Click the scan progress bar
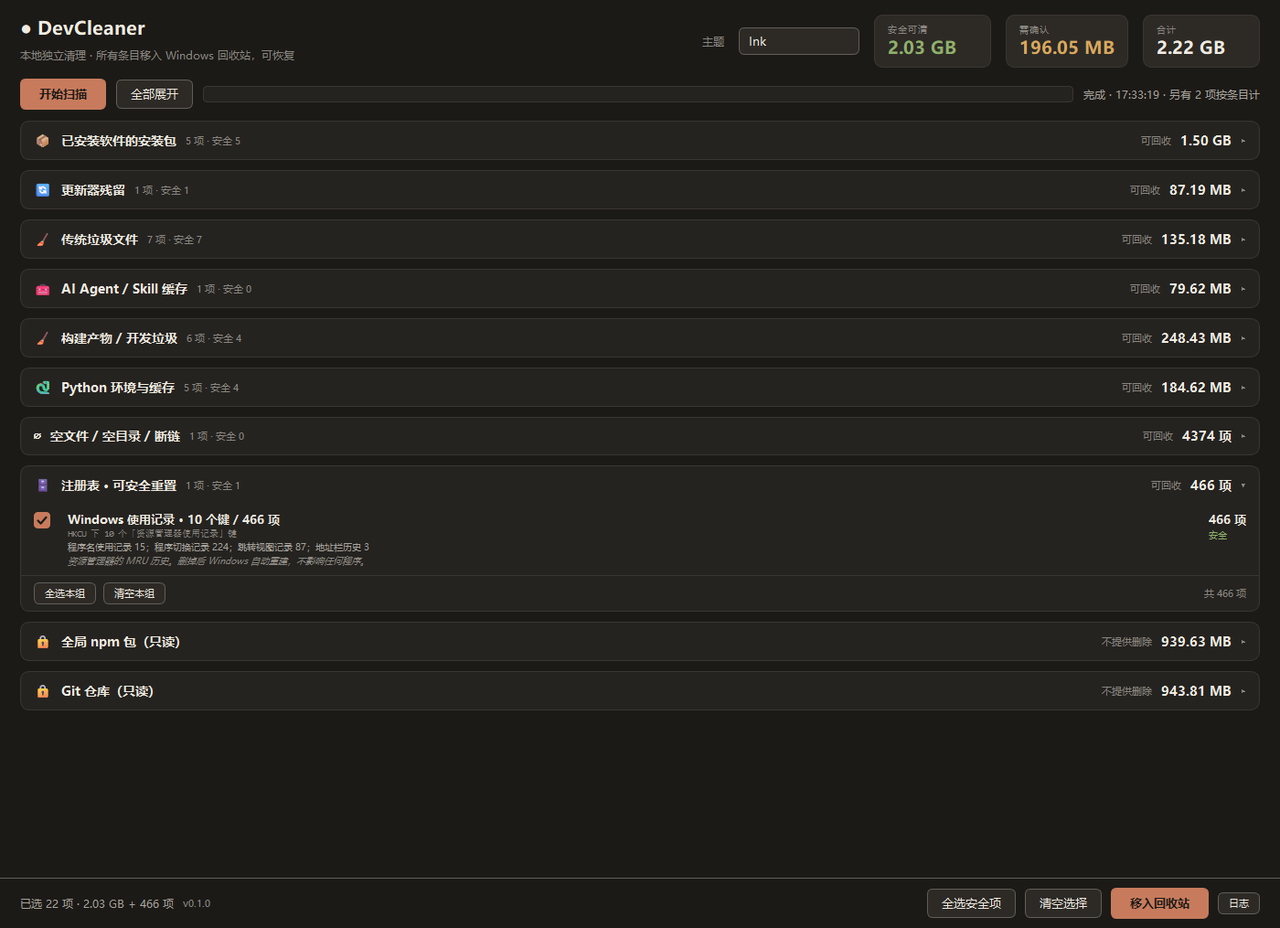The height and width of the screenshot is (928, 1280). [638, 94]
